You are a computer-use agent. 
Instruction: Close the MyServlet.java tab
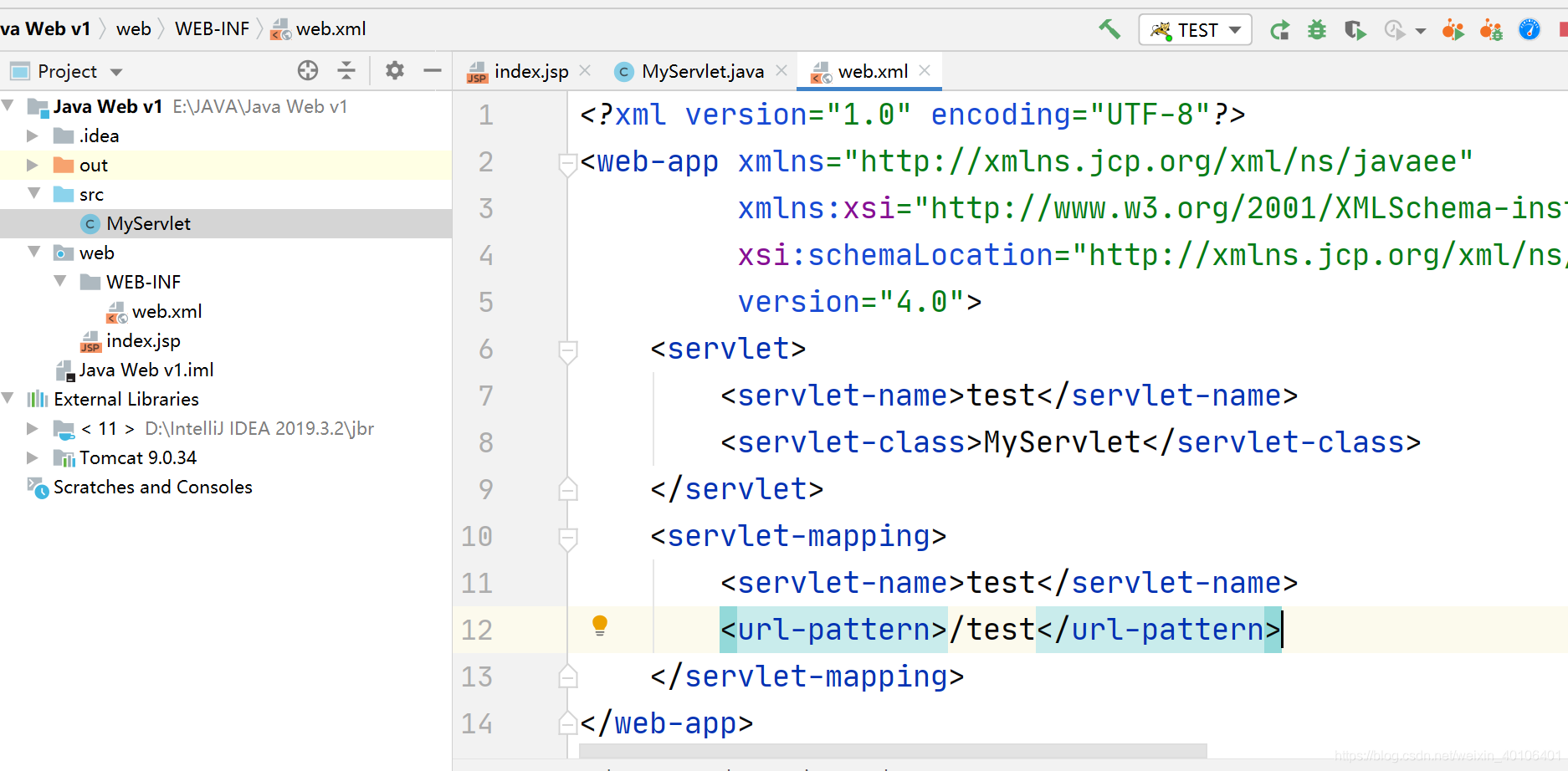(781, 71)
